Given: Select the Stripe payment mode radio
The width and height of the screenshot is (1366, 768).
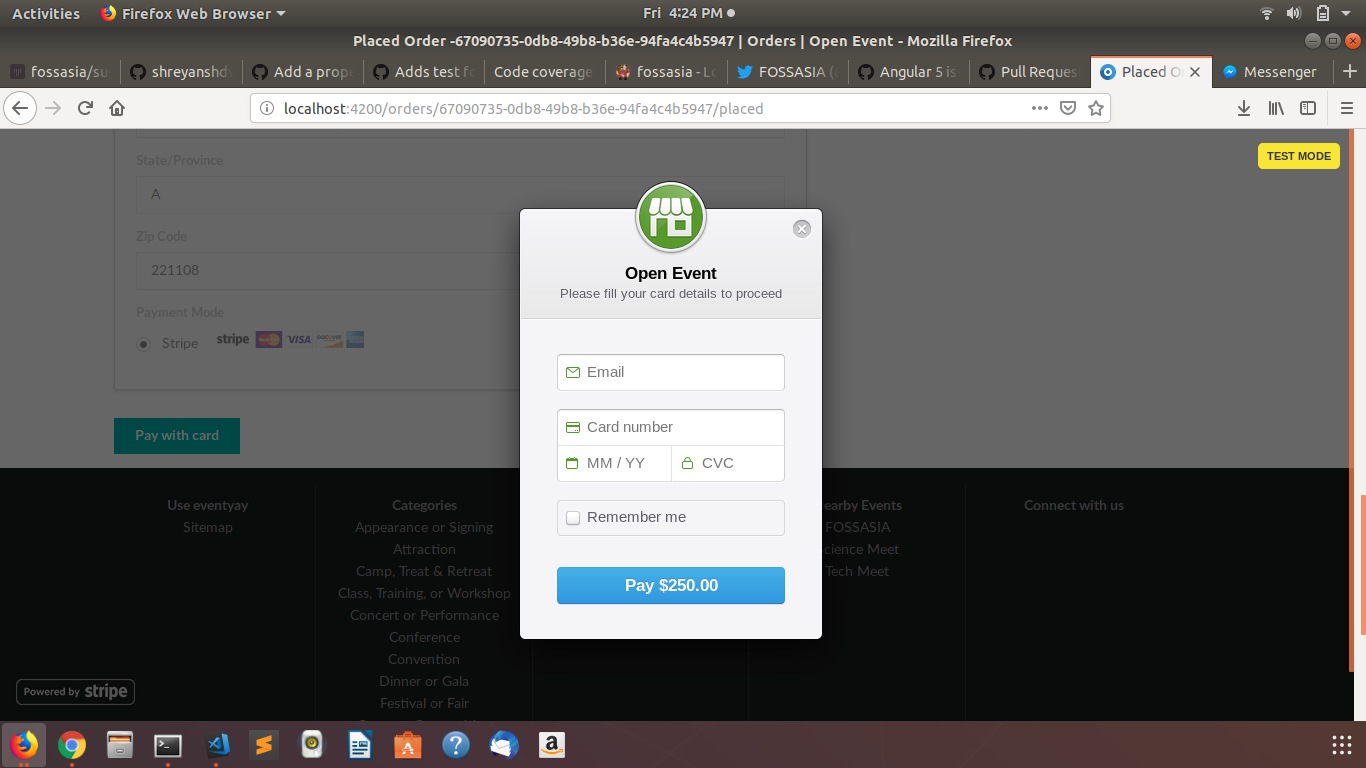Looking at the screenshot, I should 143,343.
